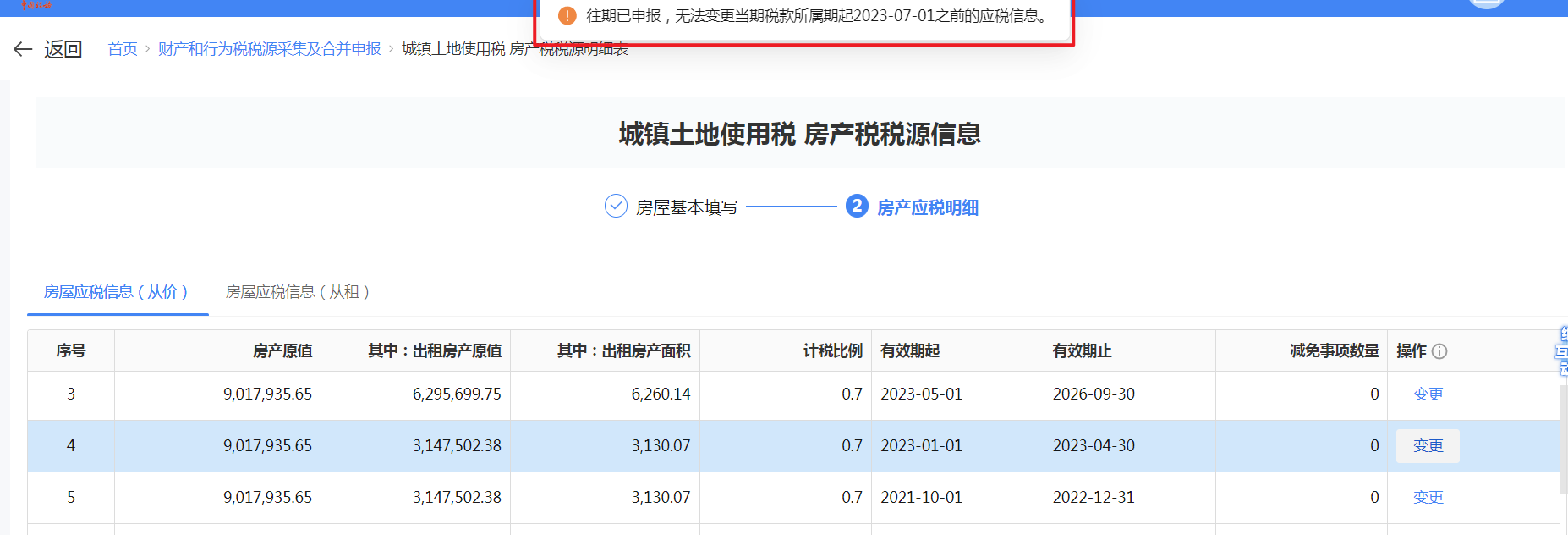Click 变更 for row number 5
Screen dimensions: 1568x535
pyautogui.click(x=1428, y=498)
